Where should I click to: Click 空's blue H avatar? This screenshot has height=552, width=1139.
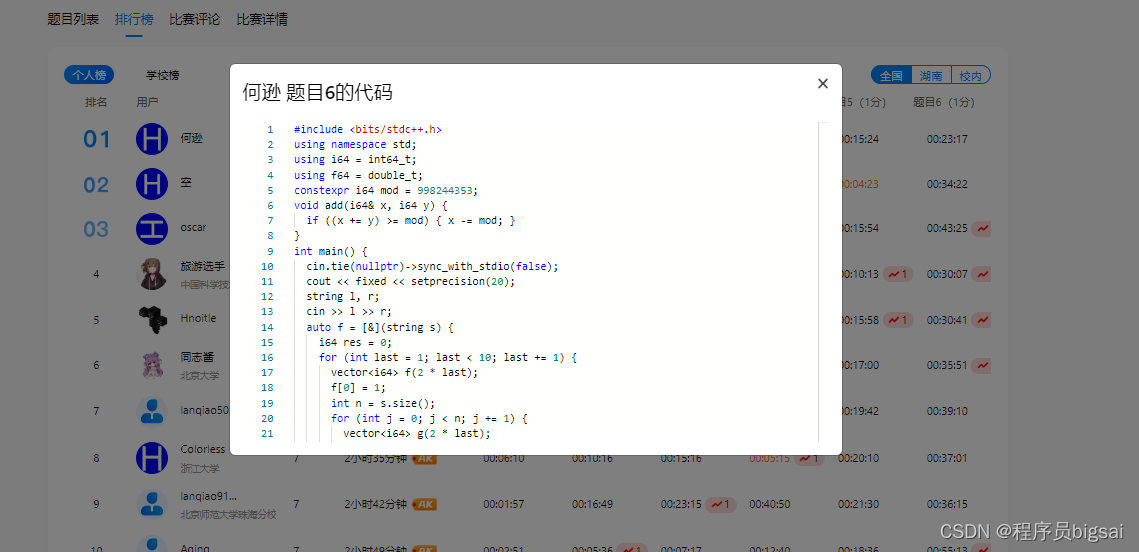pos(152,184)
